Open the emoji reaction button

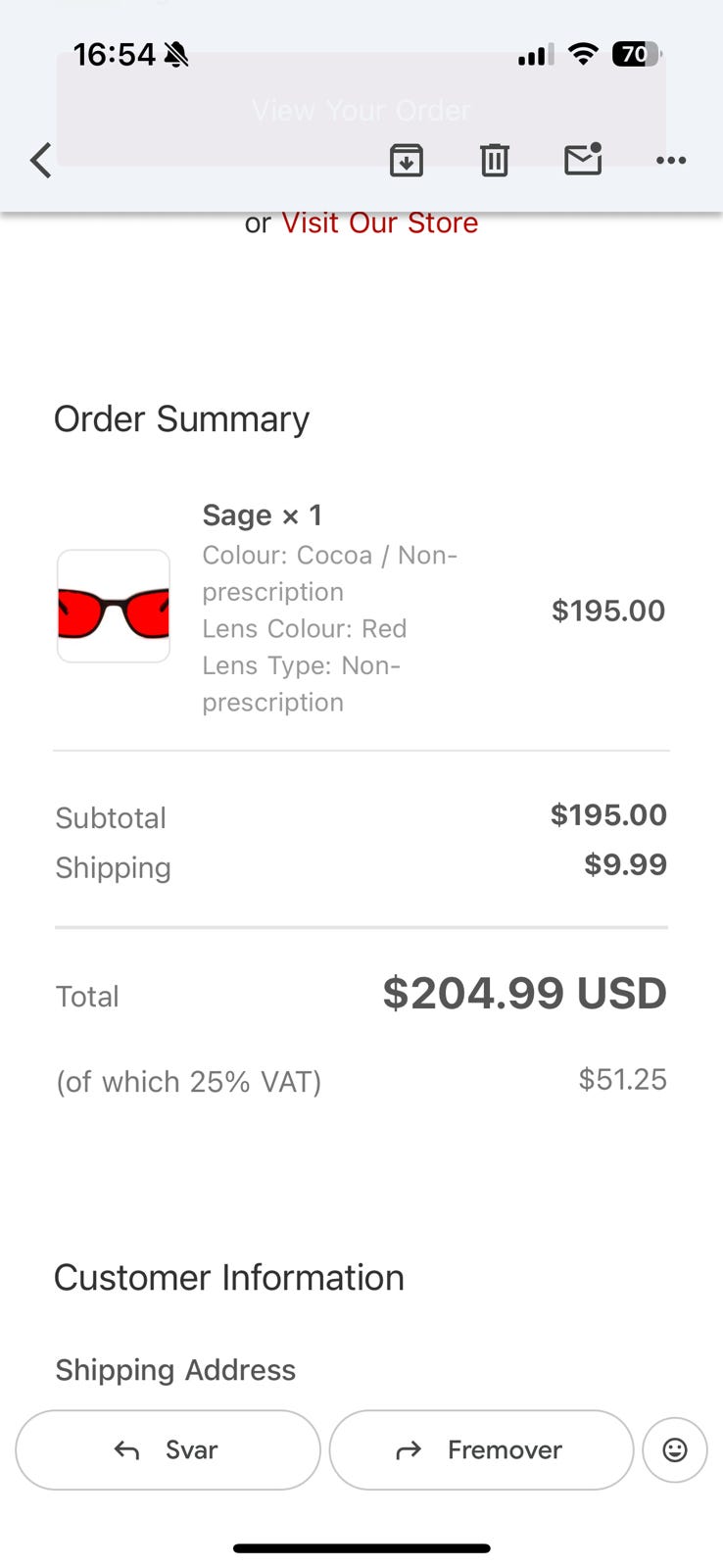click(675, 1449)
